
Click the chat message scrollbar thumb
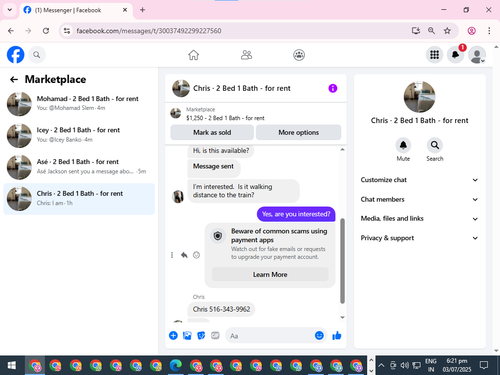(342, 261)
